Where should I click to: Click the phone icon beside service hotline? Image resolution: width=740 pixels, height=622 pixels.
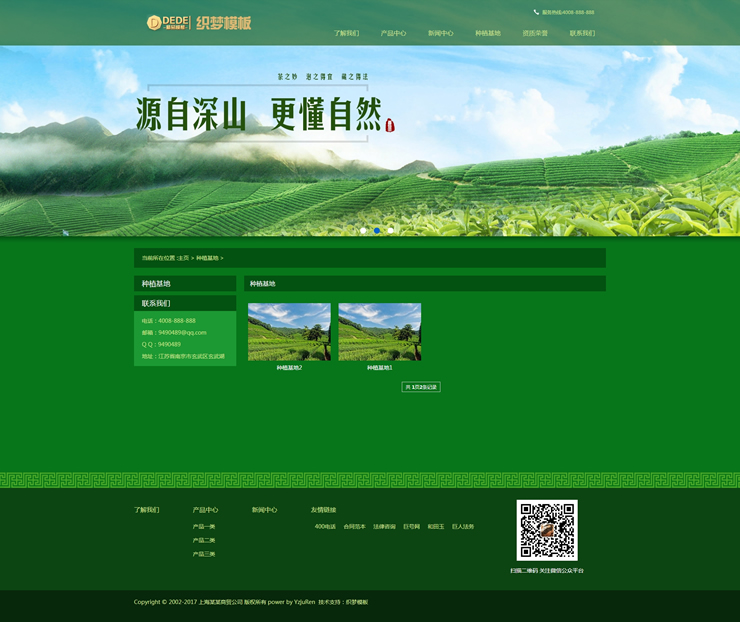point(536,12)
